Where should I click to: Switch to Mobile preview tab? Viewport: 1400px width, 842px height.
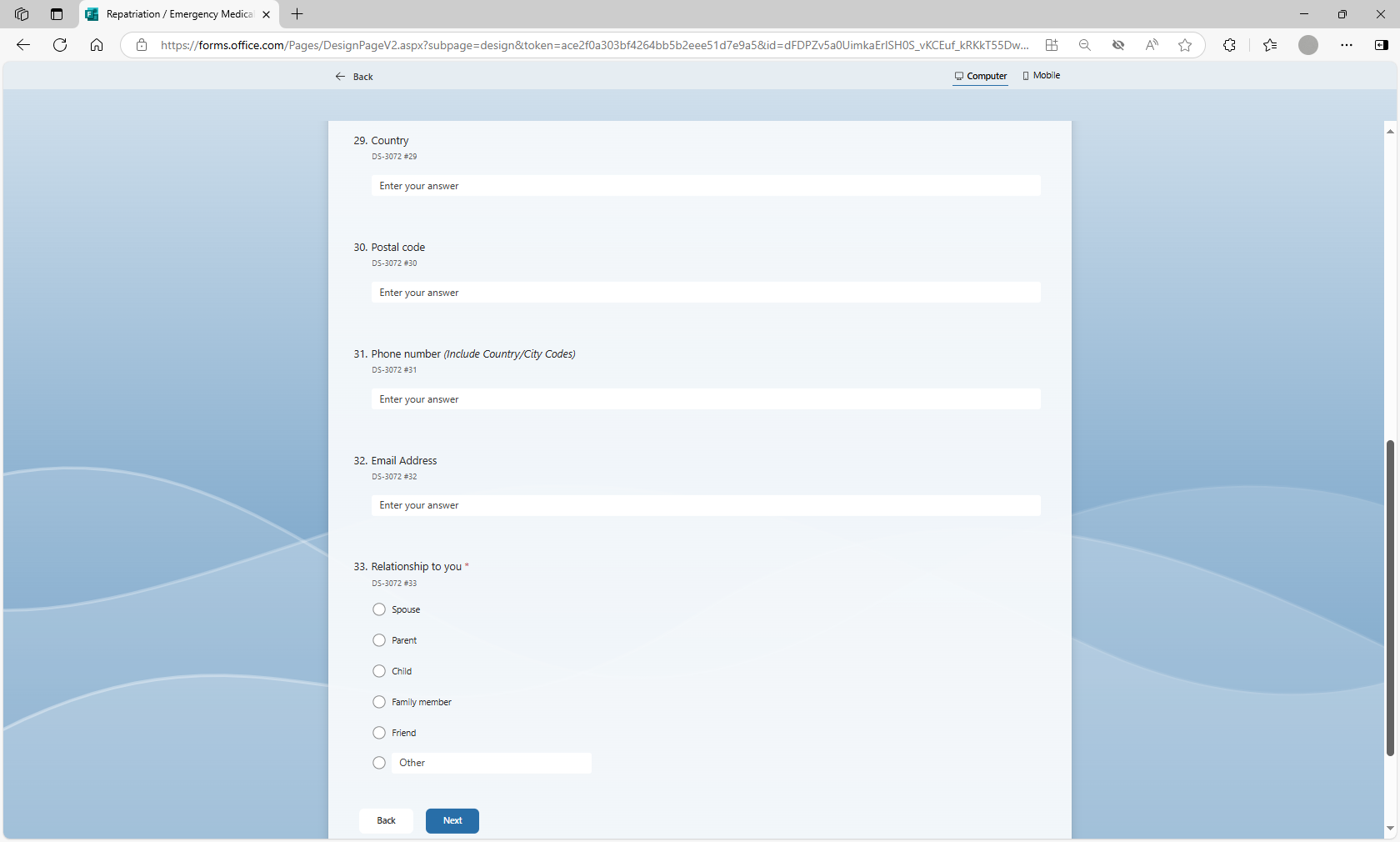coord(1042,76)
